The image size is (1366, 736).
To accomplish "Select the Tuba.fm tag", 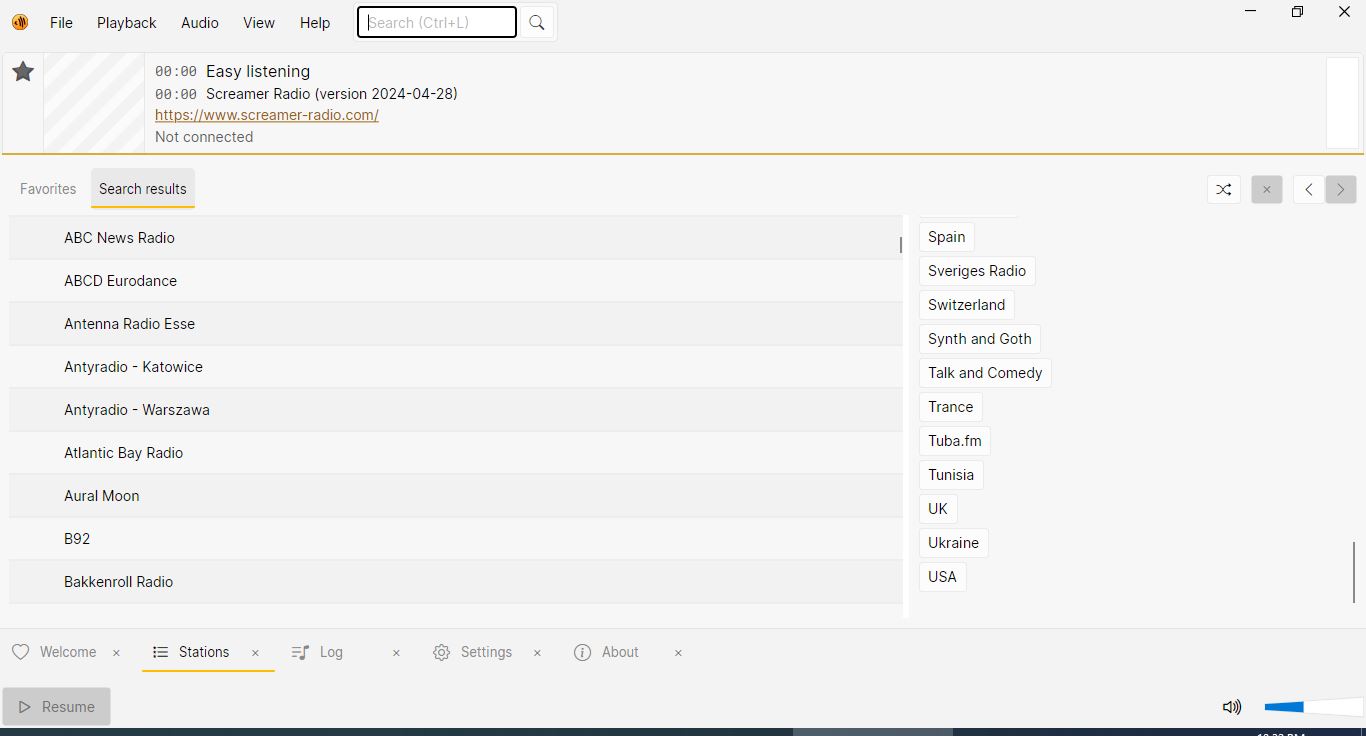I will click(x=955, y=441).
